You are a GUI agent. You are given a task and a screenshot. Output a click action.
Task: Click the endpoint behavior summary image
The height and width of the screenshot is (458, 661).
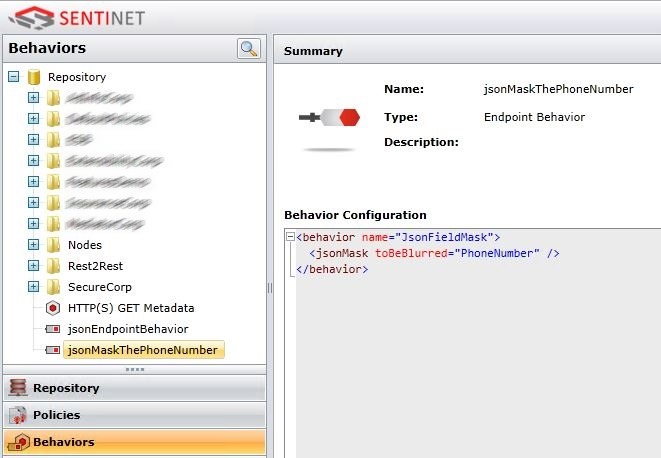pos(329,118)
